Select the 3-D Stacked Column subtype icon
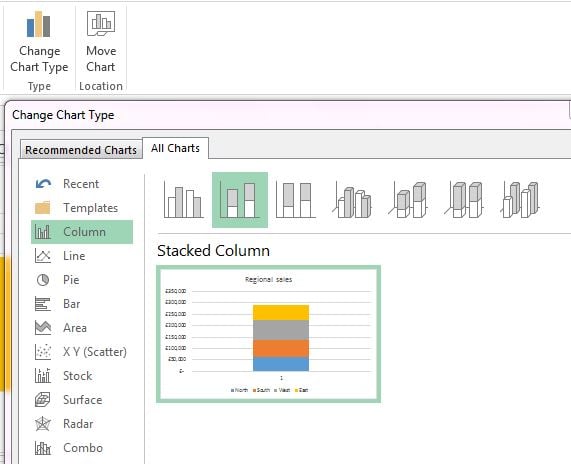Viewport: 571px width, 464px height. point(408,200)
